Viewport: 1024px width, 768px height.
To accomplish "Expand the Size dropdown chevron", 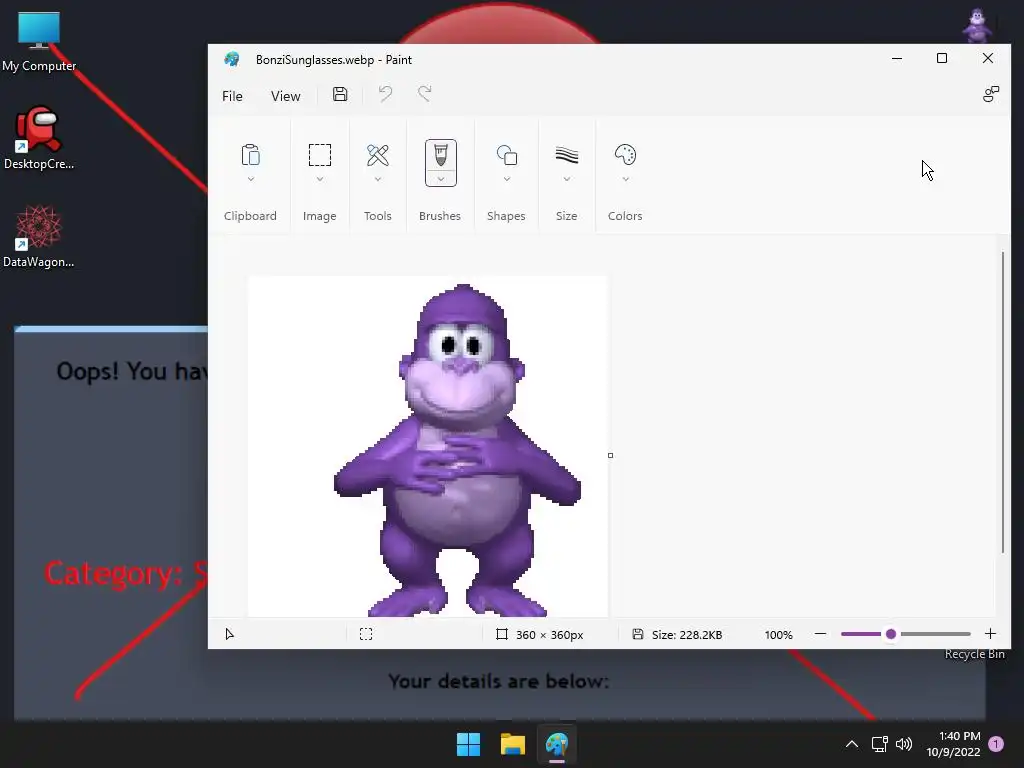I will pos(567,179).
